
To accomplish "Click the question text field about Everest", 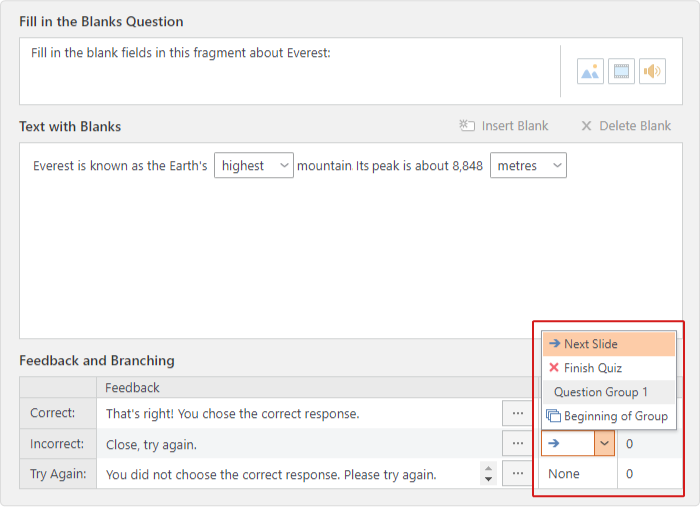I will pos(289,71).
